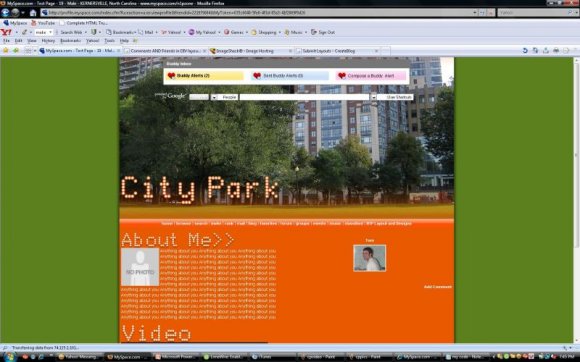Click the No Photo profile picture
The height and width of the screenshot is (362, 580).
coord(140,267)
